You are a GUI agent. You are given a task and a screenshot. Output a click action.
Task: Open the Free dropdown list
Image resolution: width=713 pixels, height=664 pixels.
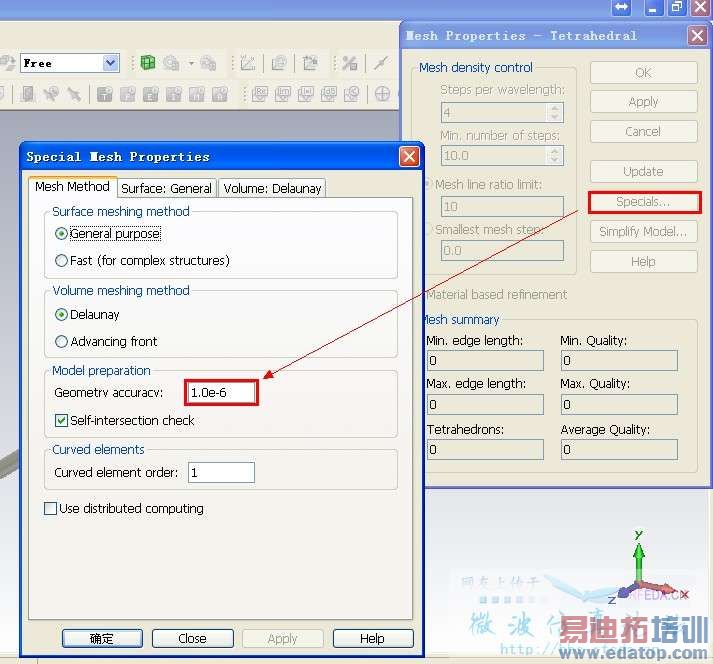[110, 63]
